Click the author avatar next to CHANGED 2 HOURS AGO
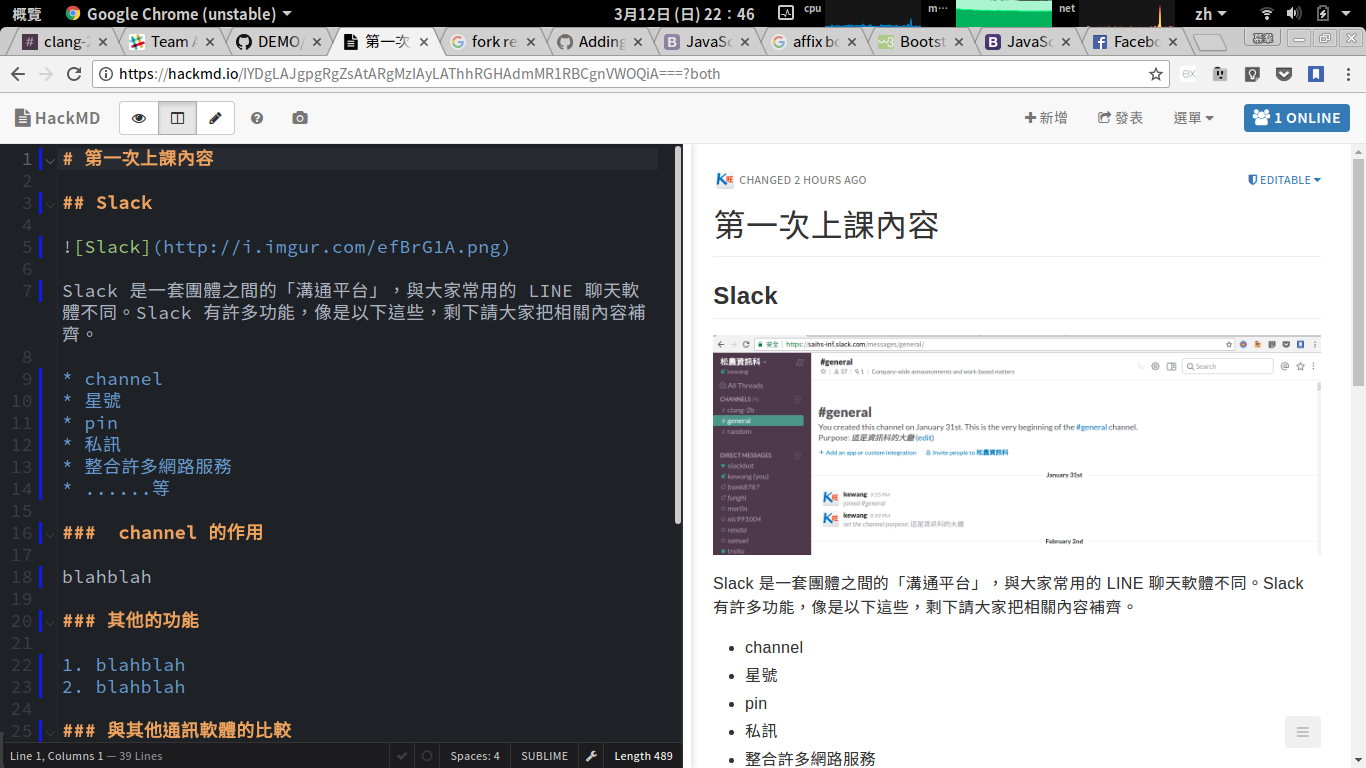1366x768 pixels. coord(725,180)
